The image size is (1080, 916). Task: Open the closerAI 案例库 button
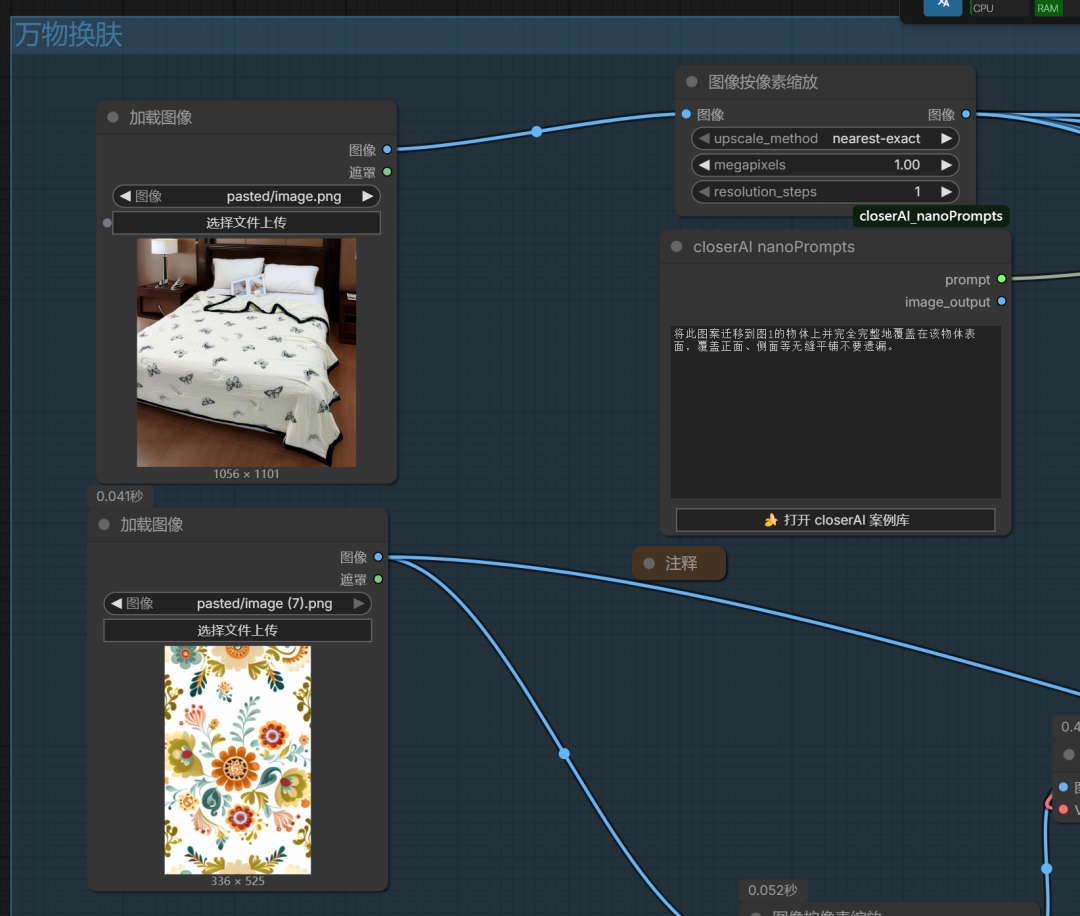point(835,520)
